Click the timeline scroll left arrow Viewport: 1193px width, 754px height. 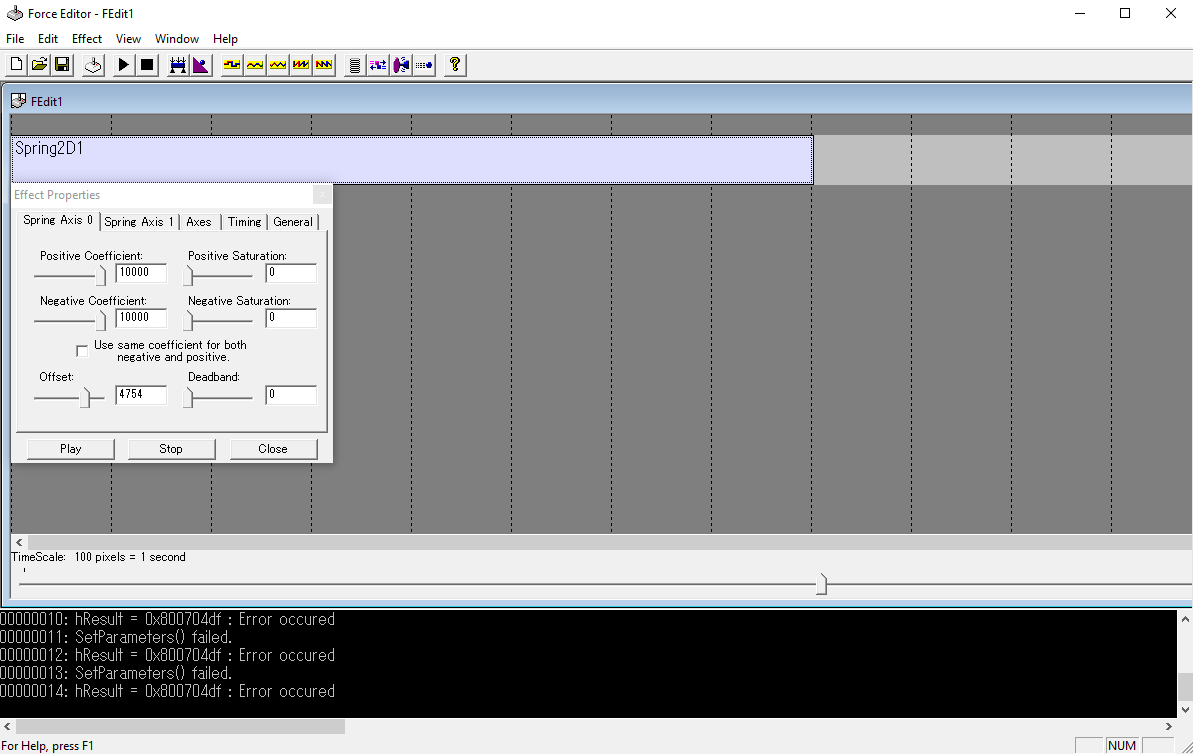pyautogui.click(x=19, y=542)
